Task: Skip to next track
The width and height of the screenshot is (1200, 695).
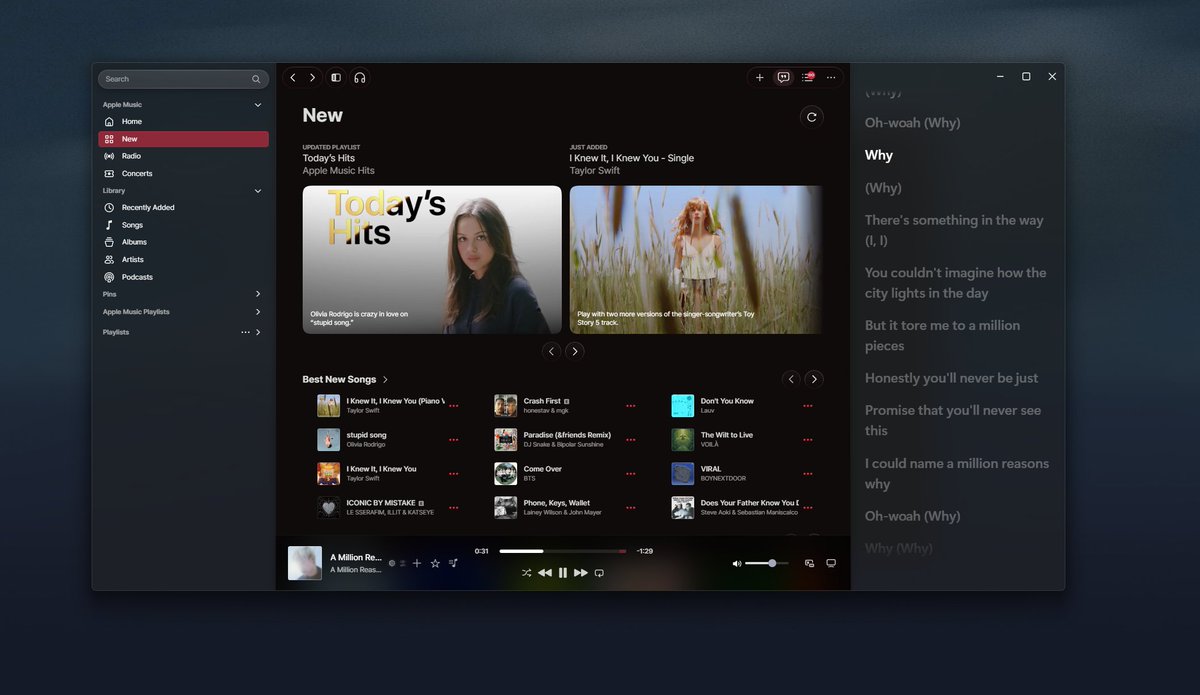Action: [581, 573]
